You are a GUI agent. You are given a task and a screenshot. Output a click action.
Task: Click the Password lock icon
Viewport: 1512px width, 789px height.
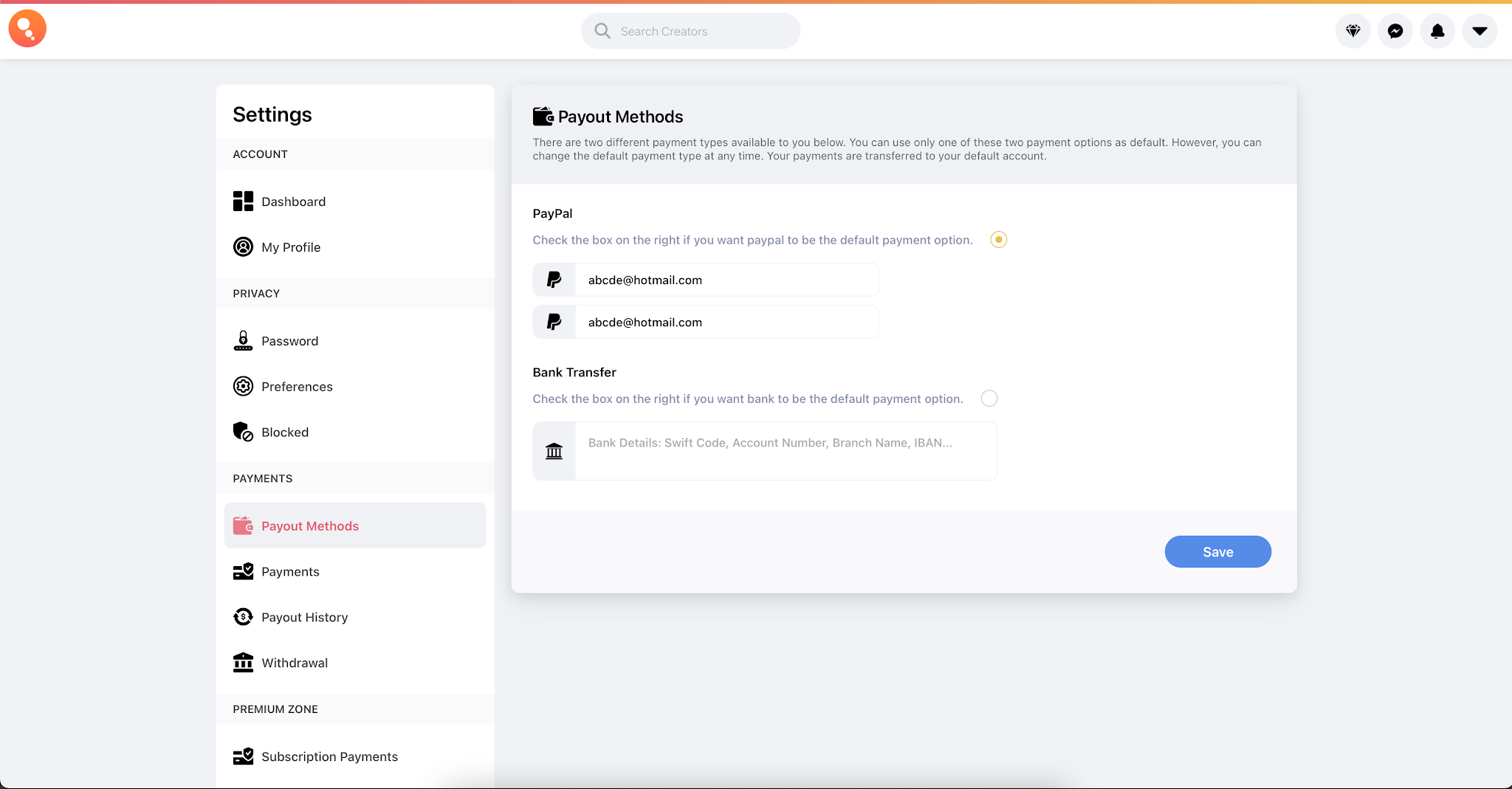243,340
